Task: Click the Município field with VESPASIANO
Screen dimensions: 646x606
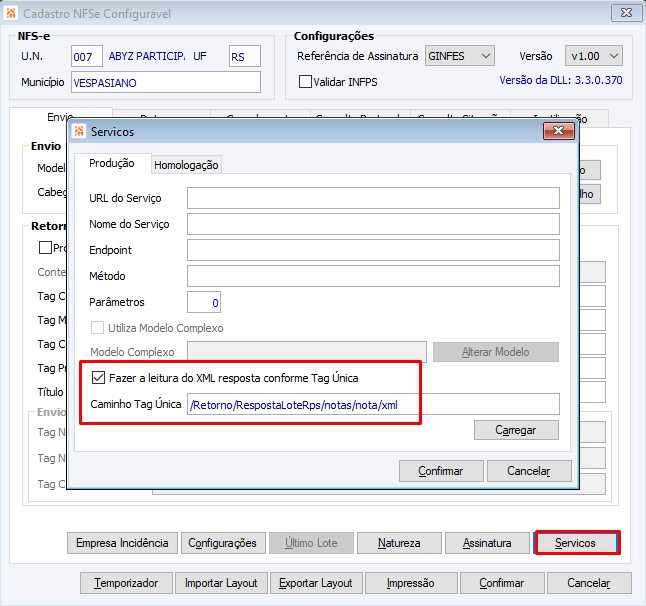Action: click(x=166, y=82)
